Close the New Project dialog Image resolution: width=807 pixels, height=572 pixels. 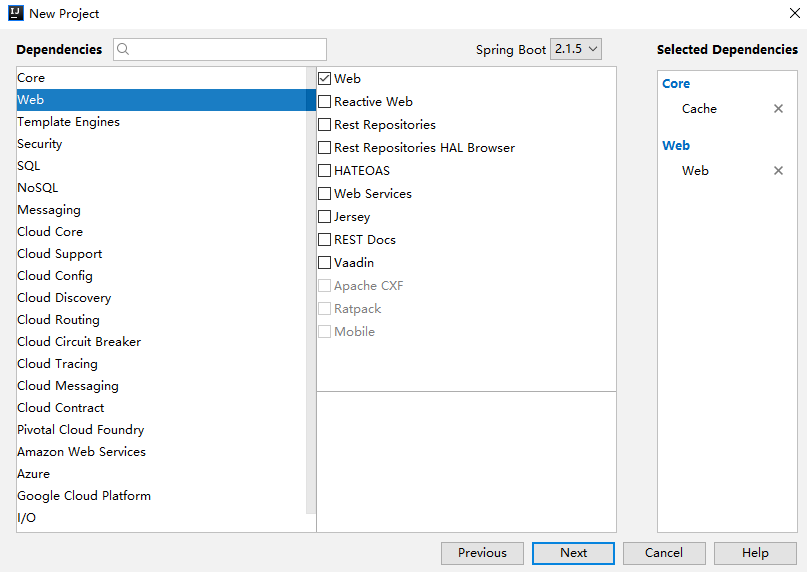coord(794,13)
